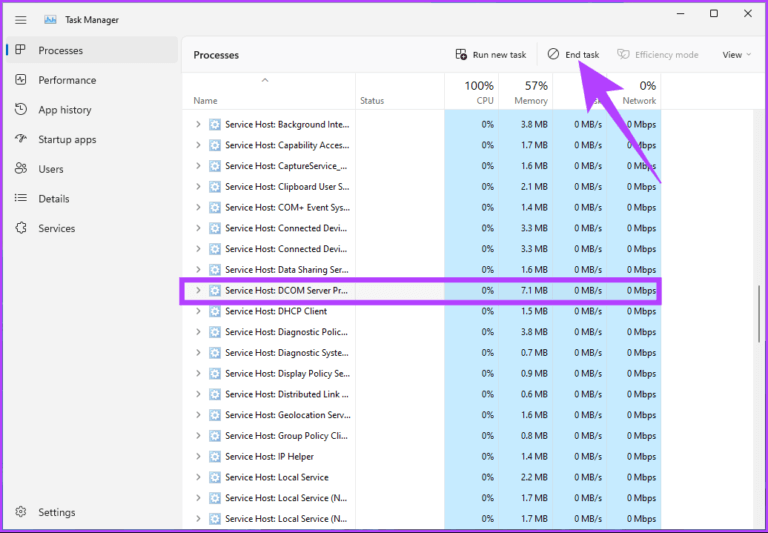Click the 2.1 MB memory value
Screen dimensions: 768x533
[x=534, y=187]
